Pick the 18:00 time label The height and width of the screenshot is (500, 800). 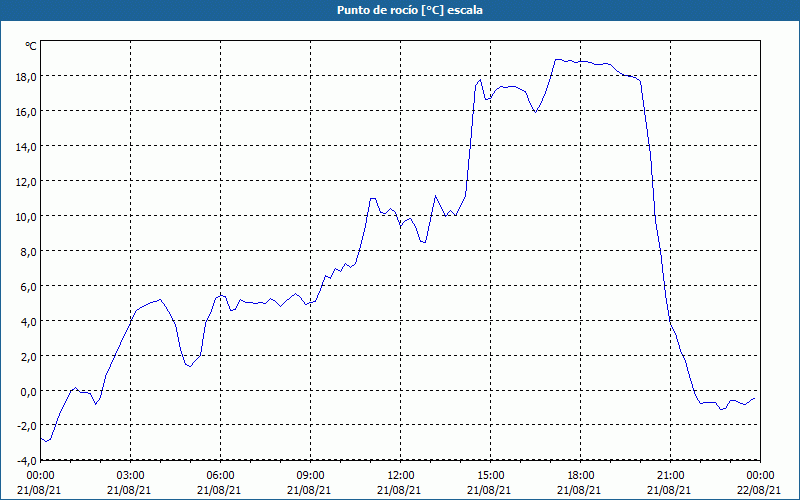click(x=581, y=476)
